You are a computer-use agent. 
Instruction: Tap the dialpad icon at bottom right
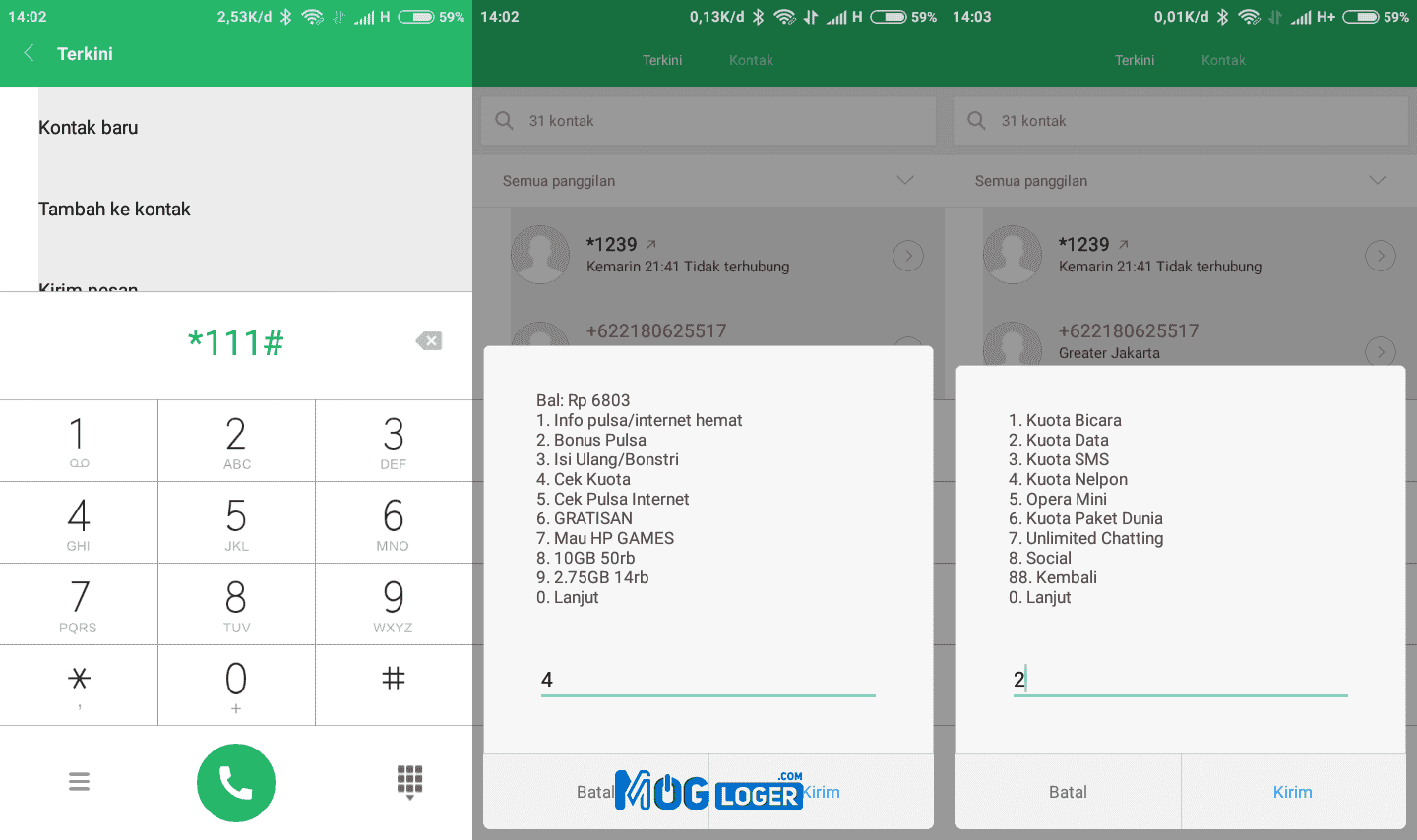[x=409, y=782]
